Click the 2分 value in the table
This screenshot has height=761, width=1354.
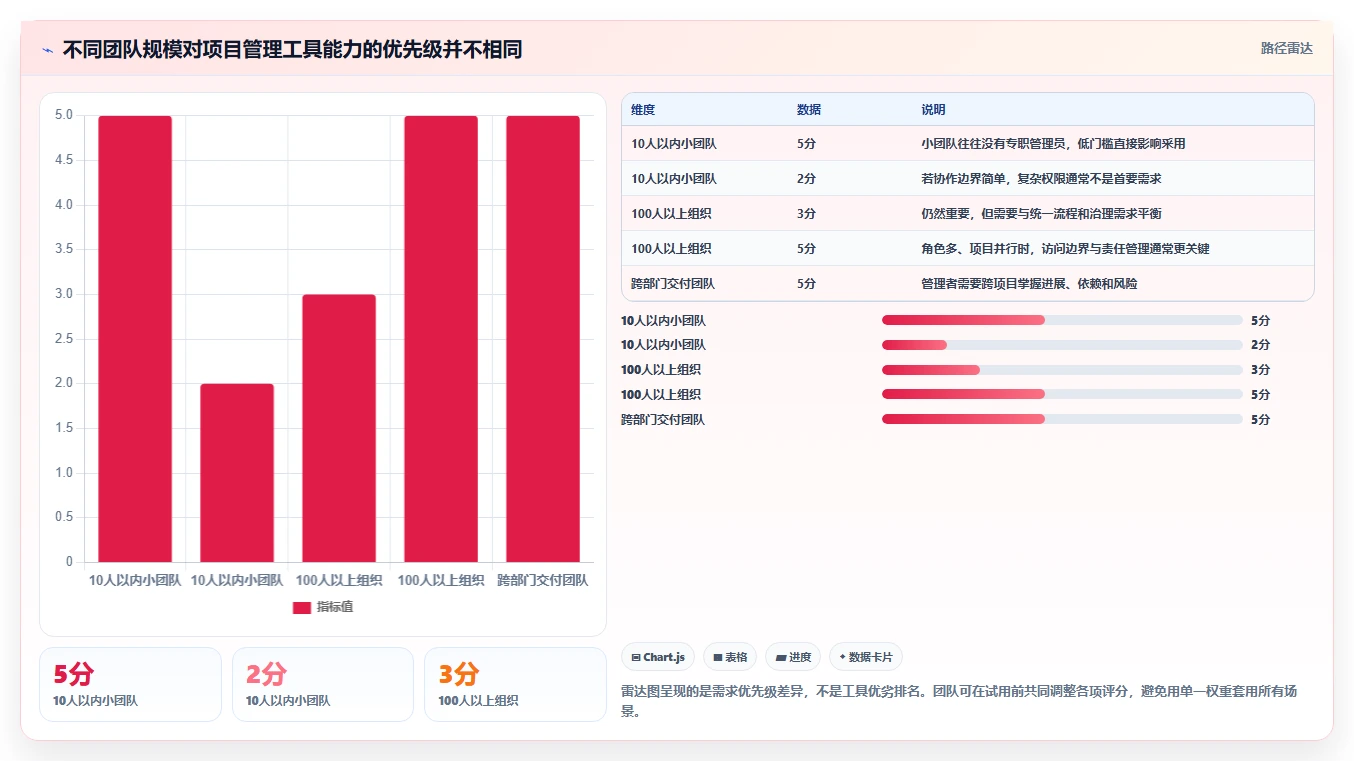pos(806,179)
